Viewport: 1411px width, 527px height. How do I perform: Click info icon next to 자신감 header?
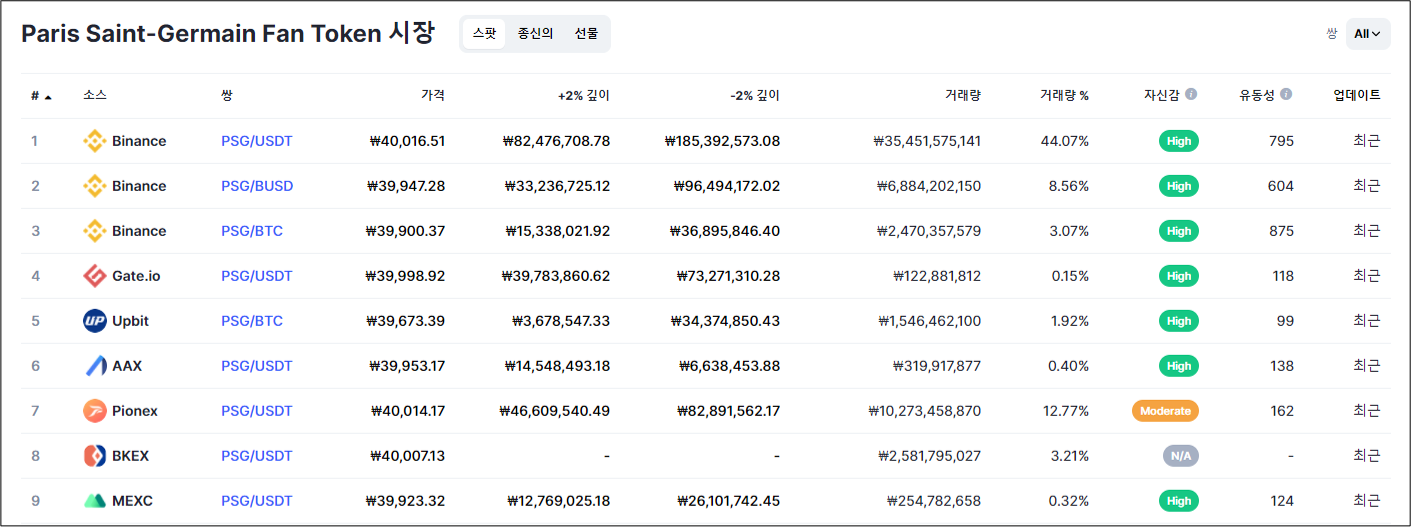click(x=1191, y=95)
